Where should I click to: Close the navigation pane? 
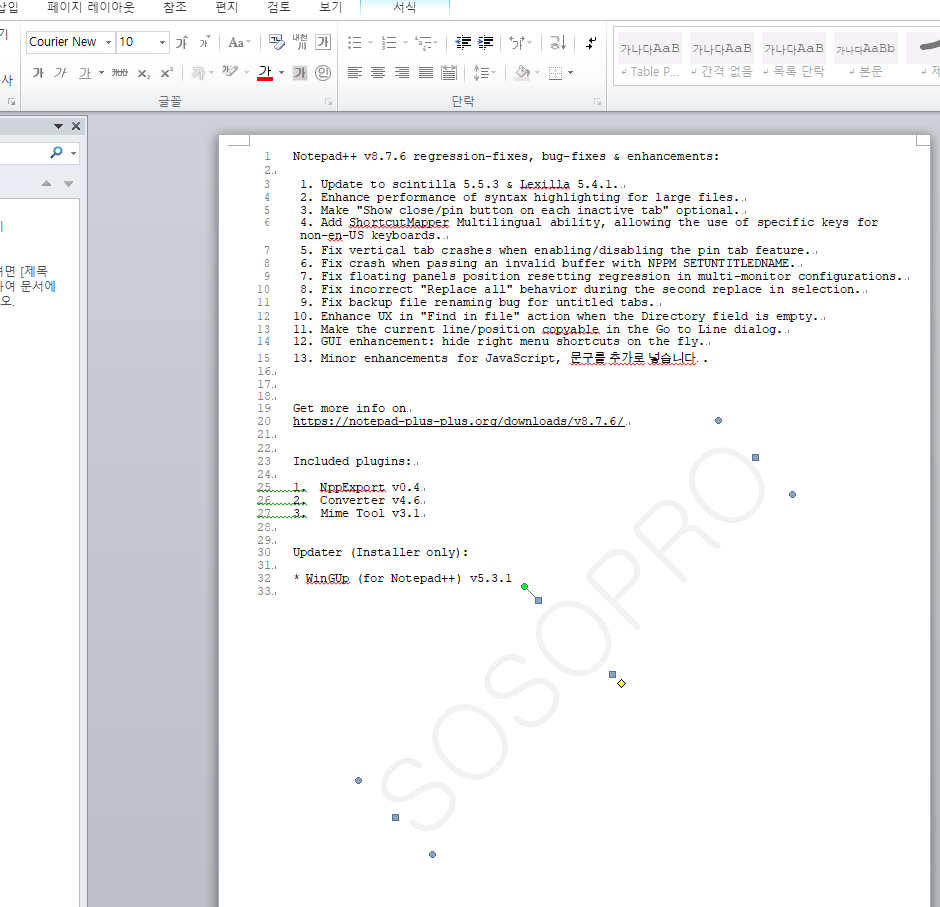click(x=76, y=126)
